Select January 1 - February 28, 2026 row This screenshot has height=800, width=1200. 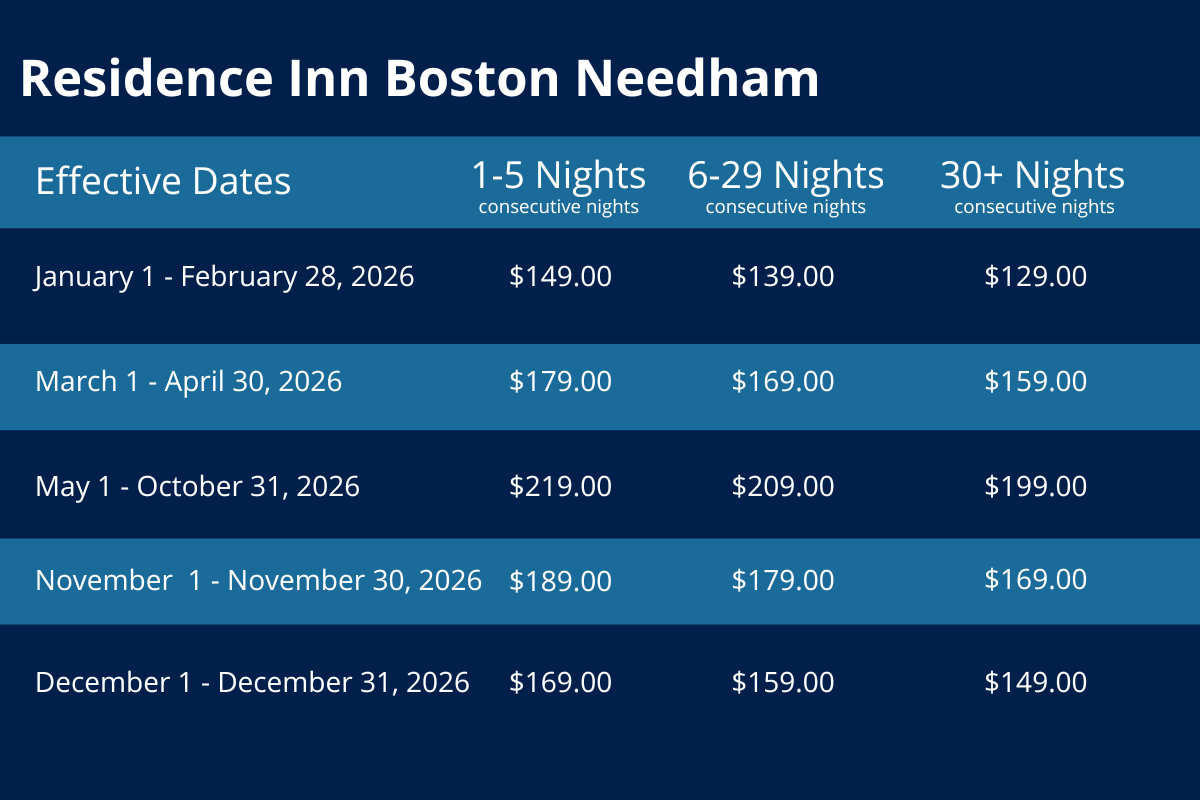[x=224, y=277]
